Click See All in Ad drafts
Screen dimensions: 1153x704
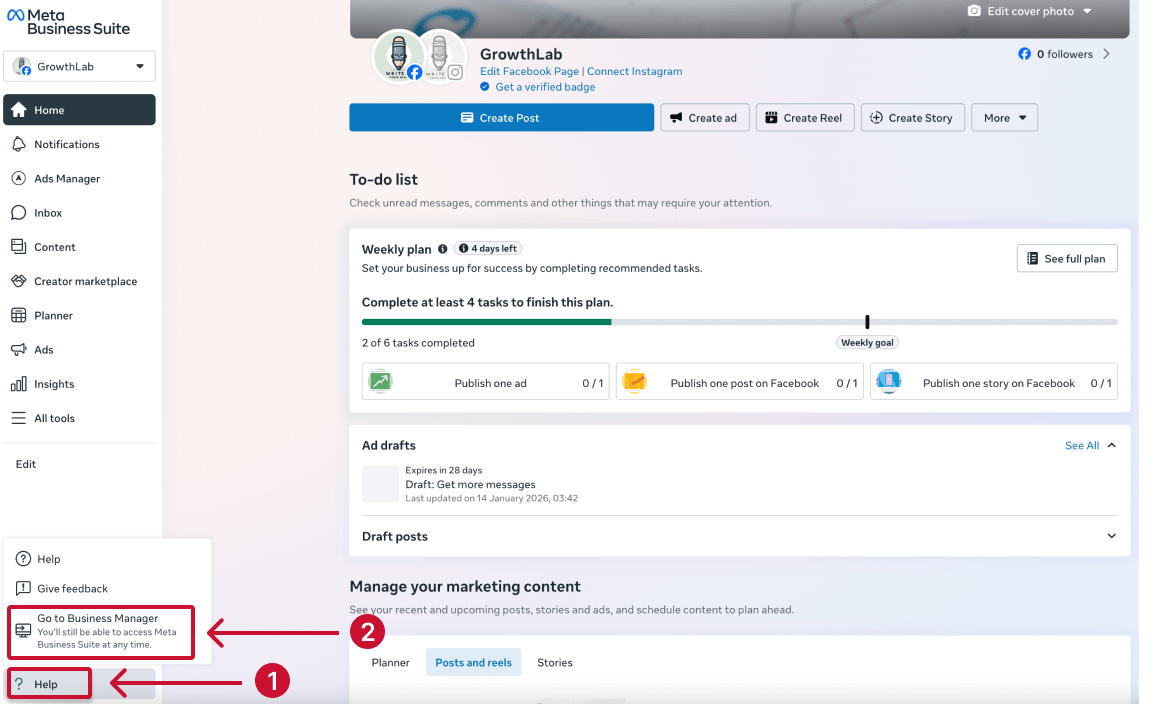[1082, 446]
